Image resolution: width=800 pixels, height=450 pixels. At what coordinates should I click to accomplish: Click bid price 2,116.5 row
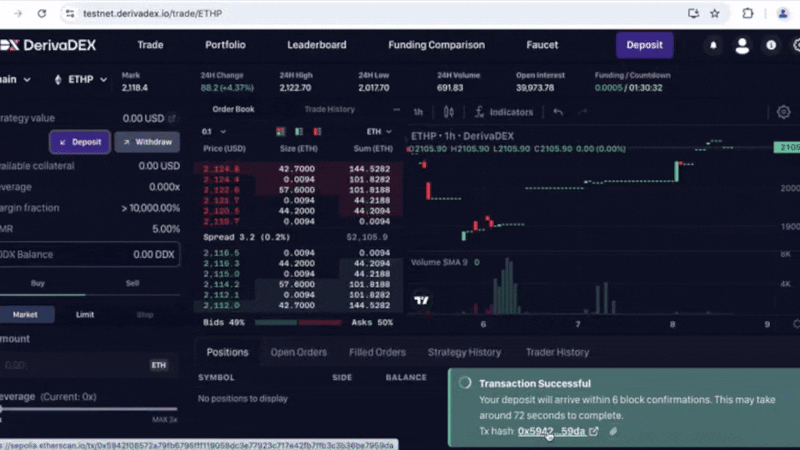coord(298,253)
